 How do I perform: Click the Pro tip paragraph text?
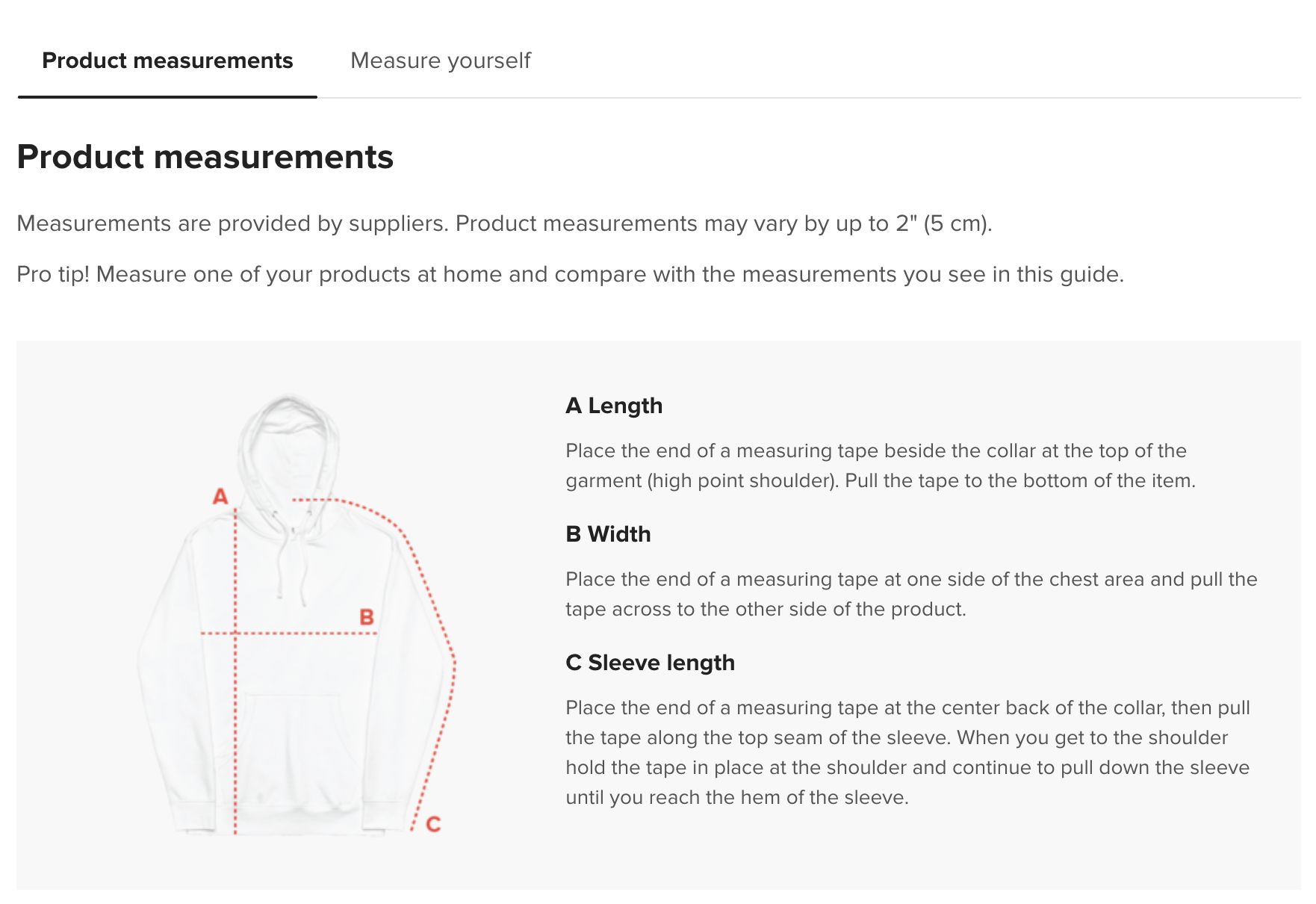pos(570,274)
